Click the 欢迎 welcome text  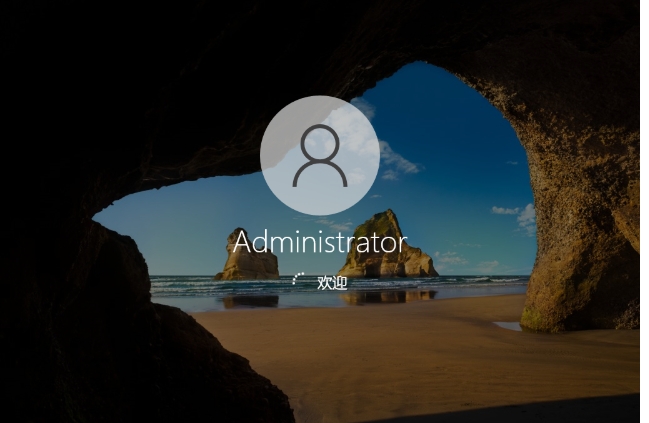[x=332, y=283]
